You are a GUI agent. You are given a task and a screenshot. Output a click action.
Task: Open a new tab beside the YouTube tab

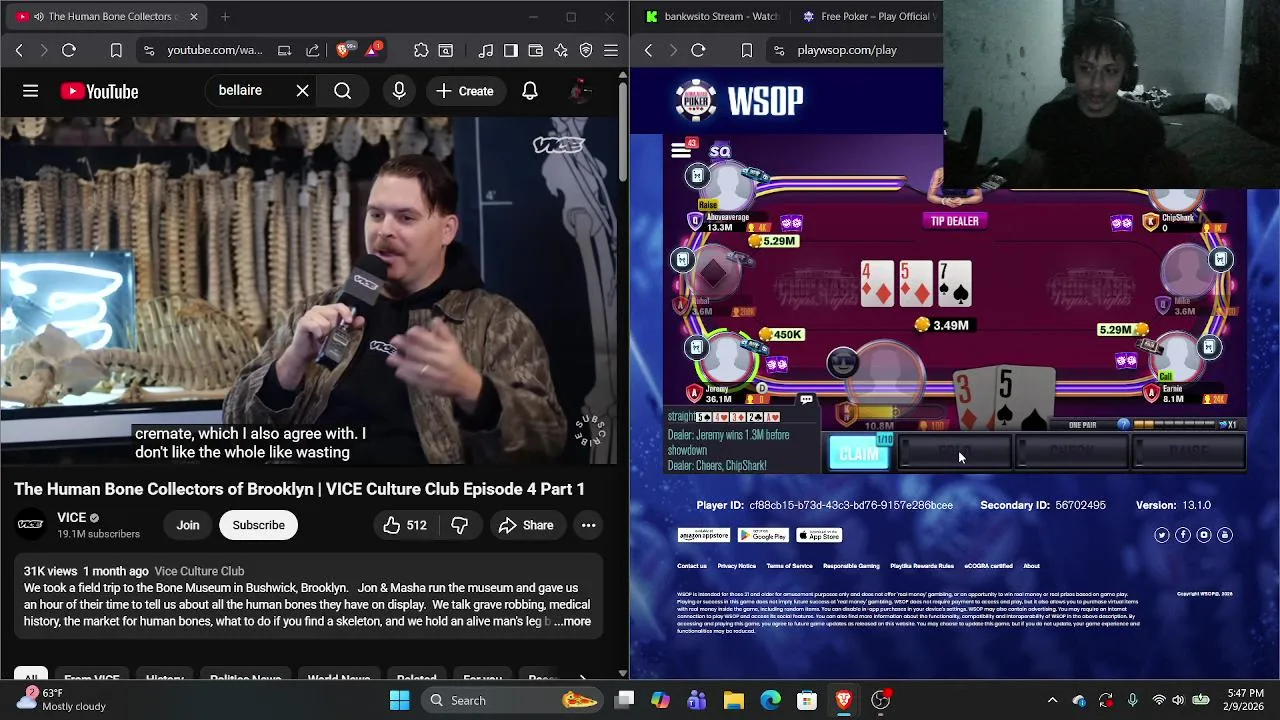[x=225, y=16]
